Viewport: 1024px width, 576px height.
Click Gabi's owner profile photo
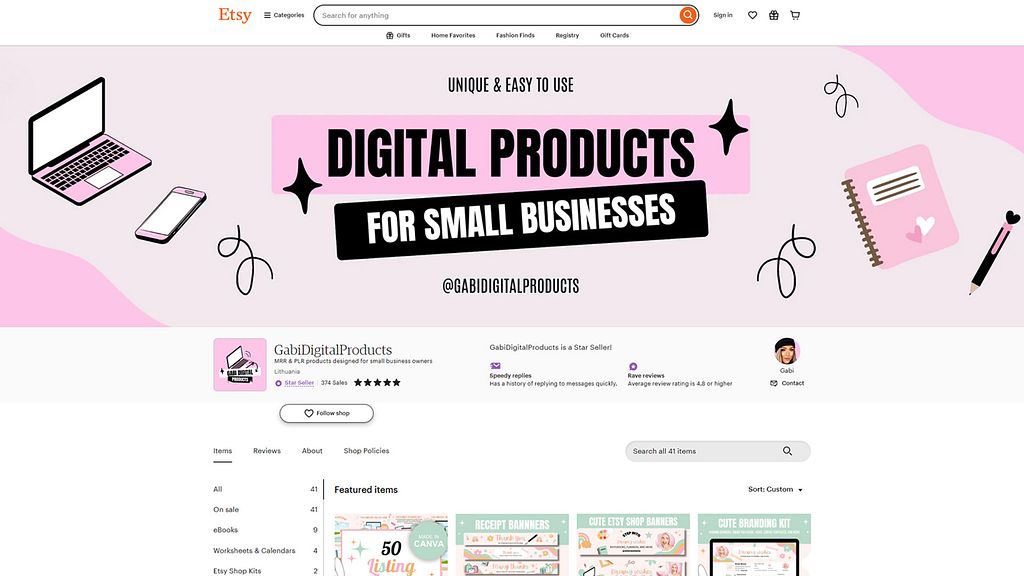coord(786,351)
